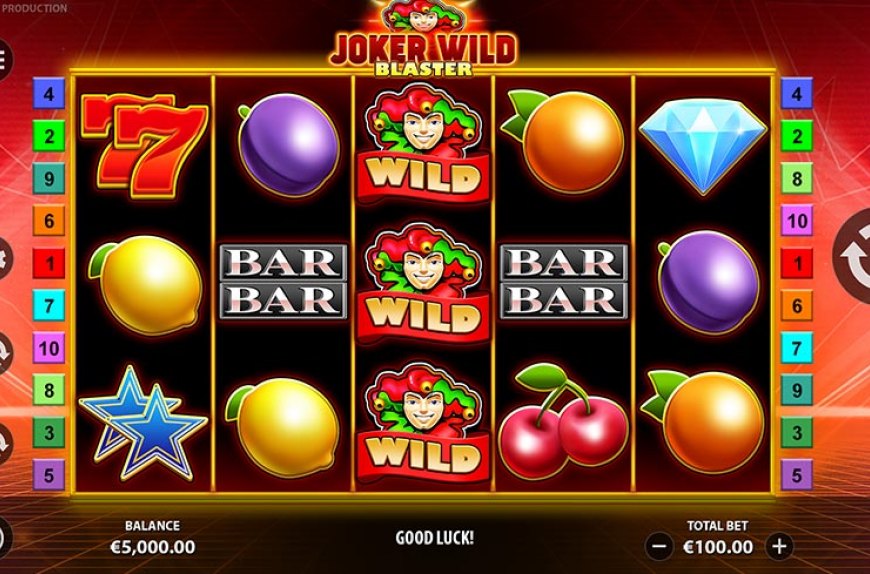Increase total bet with plus button
Screen dimensions: 870x574
click(779, 546)
